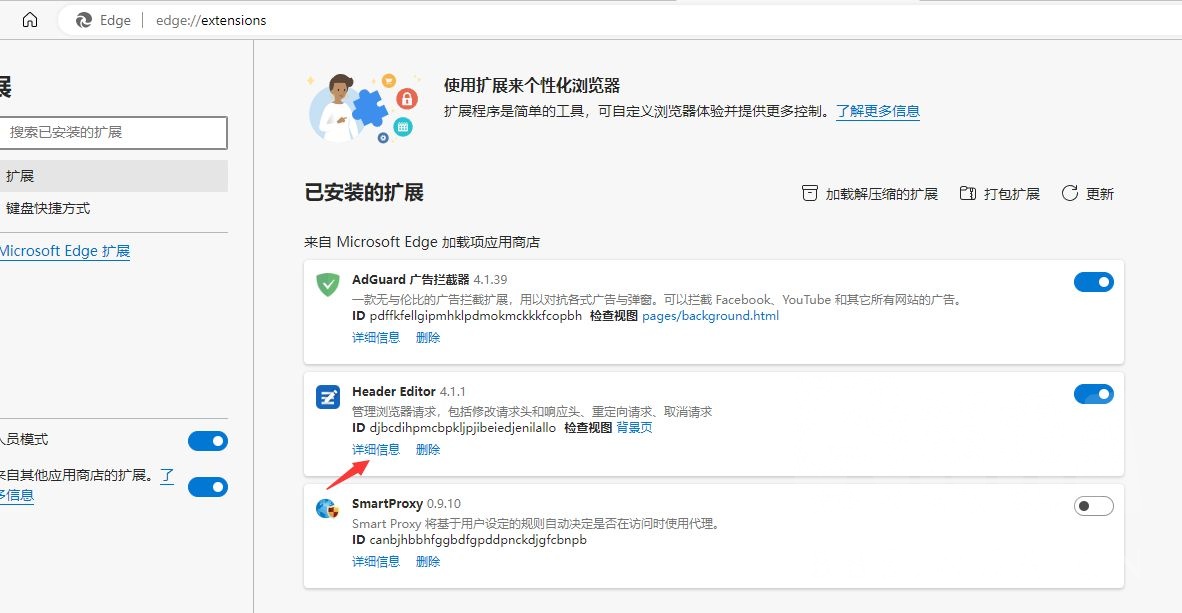Screen dimensions: 1182x613
Task: Open 详细信息 for SmartProxy
Action: 375,562
